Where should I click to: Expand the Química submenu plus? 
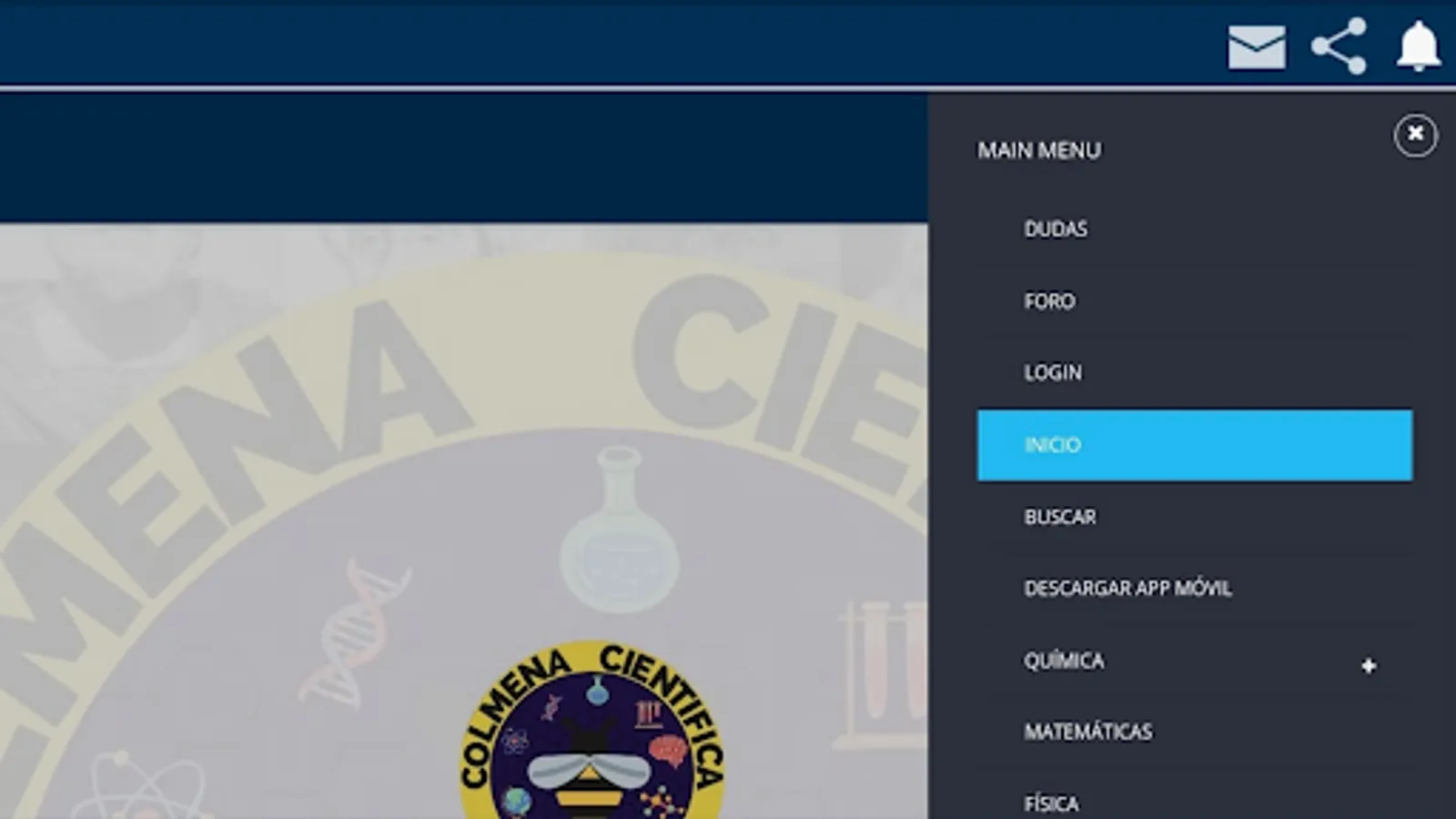point(1369,665)
